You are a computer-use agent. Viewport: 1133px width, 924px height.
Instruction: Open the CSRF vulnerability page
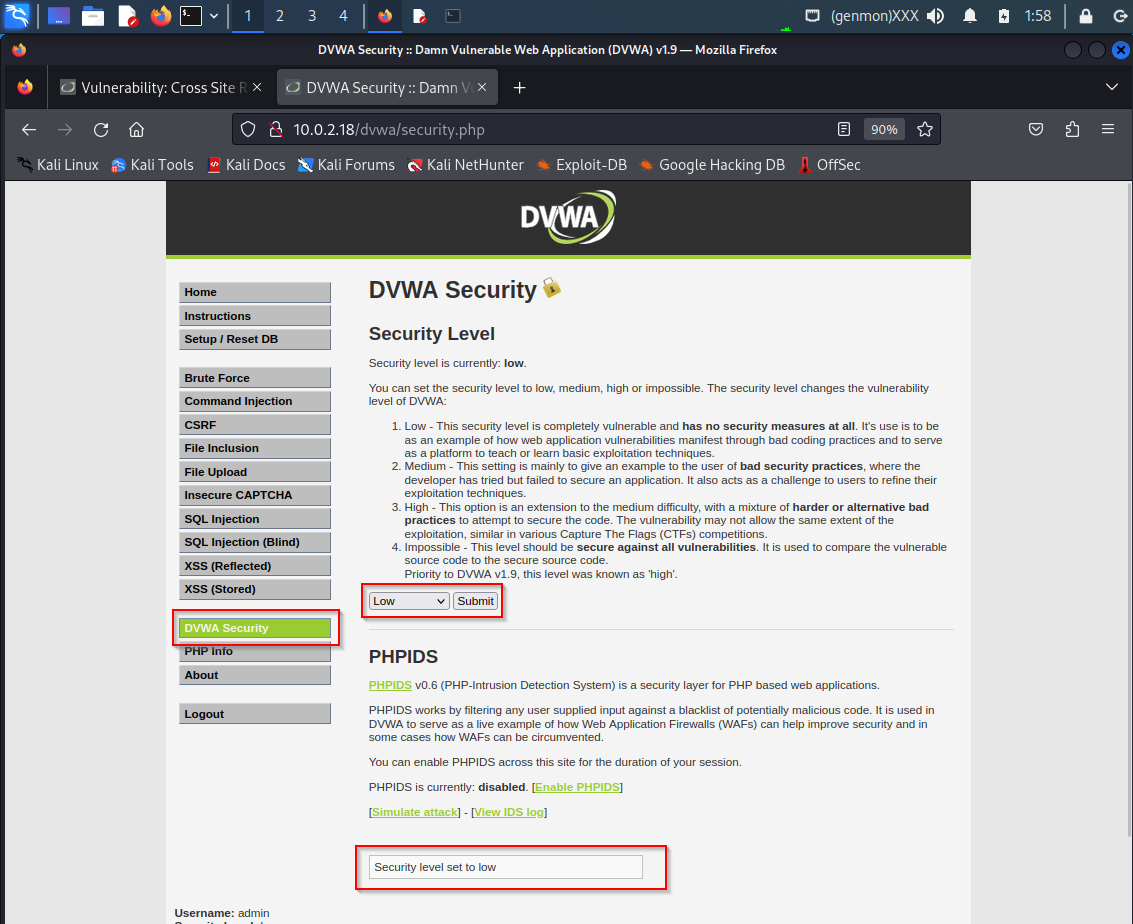pyautogui.click(x=254, y=425)
